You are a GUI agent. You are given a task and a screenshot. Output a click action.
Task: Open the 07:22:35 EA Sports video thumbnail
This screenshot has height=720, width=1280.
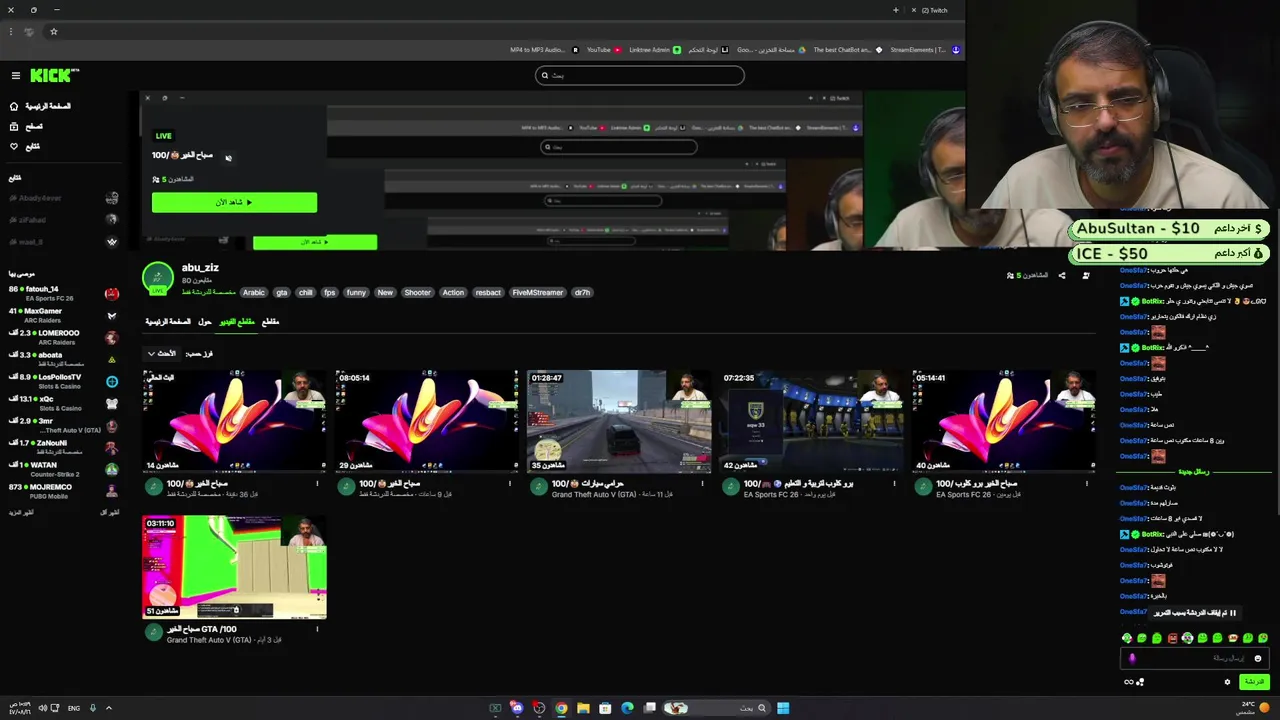pos(812,421)
